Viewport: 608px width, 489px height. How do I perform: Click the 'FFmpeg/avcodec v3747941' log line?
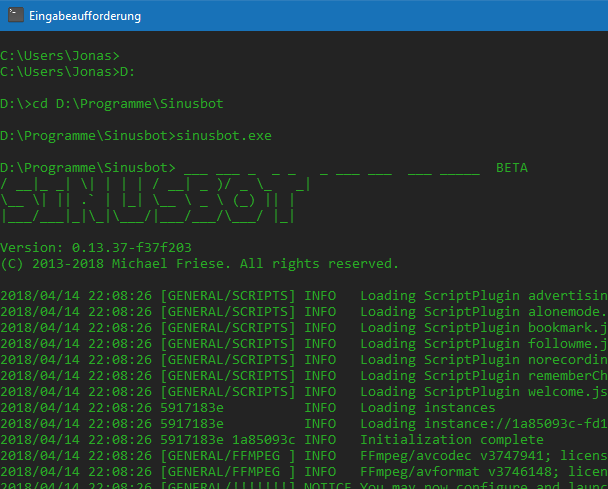point(304,456)
